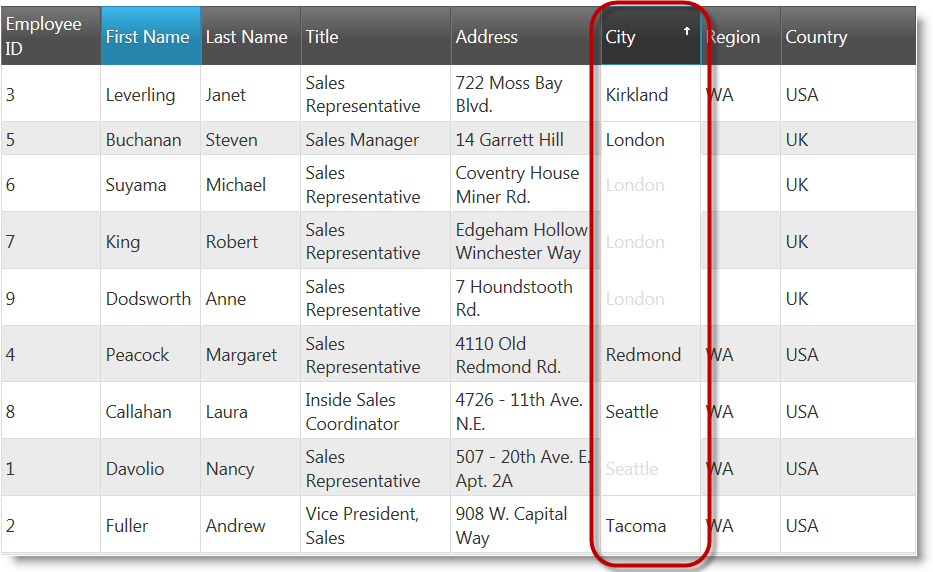Select the Tacoma city cell
The image size is (933, 572).
[636, 526]
